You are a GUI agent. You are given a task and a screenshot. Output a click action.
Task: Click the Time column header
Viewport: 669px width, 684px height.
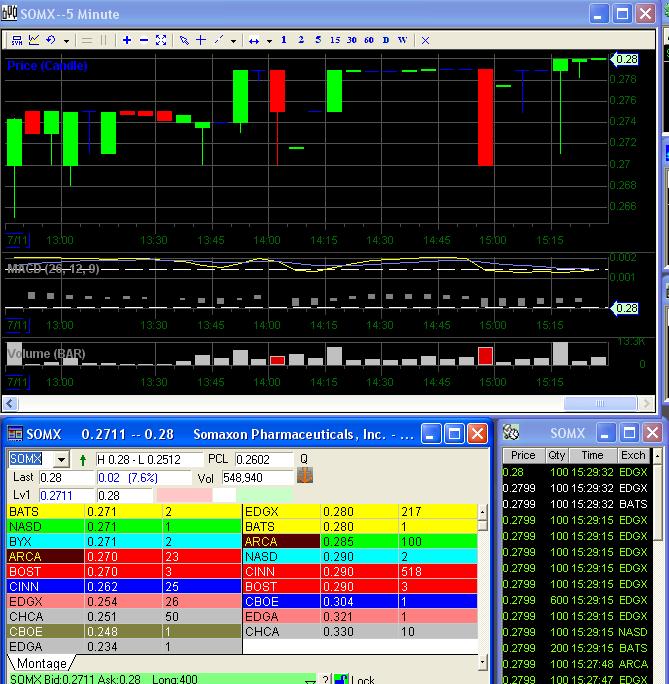coord(592,455)
